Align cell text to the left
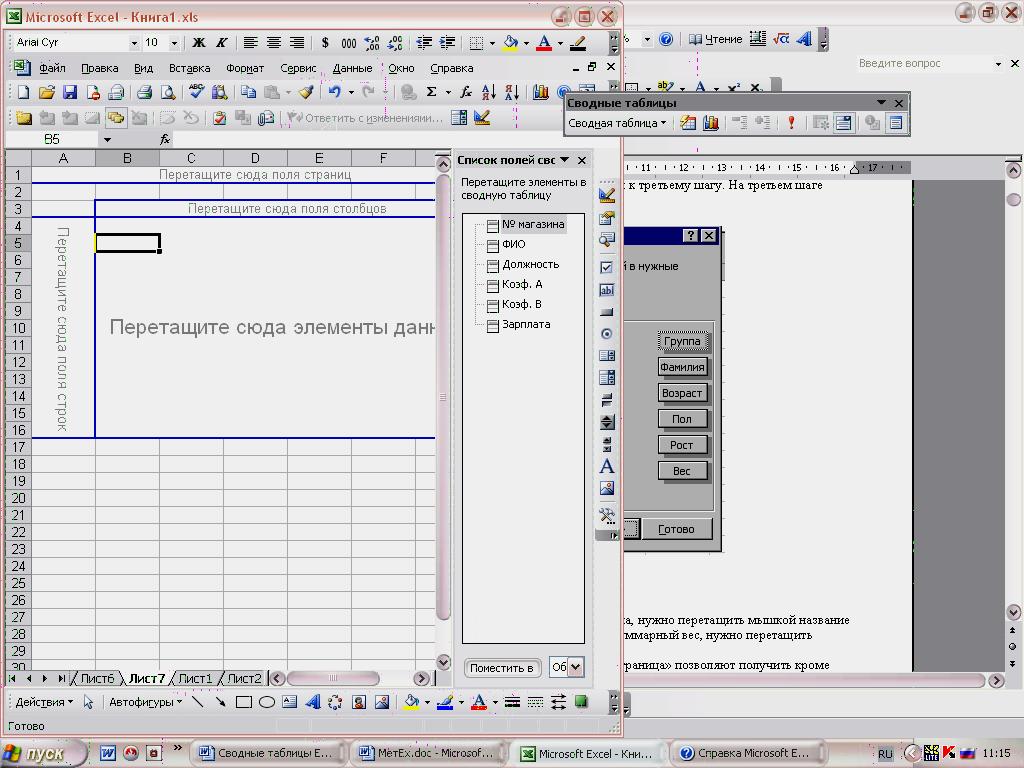The image size is (1024, 768). [x=250, y=42]
